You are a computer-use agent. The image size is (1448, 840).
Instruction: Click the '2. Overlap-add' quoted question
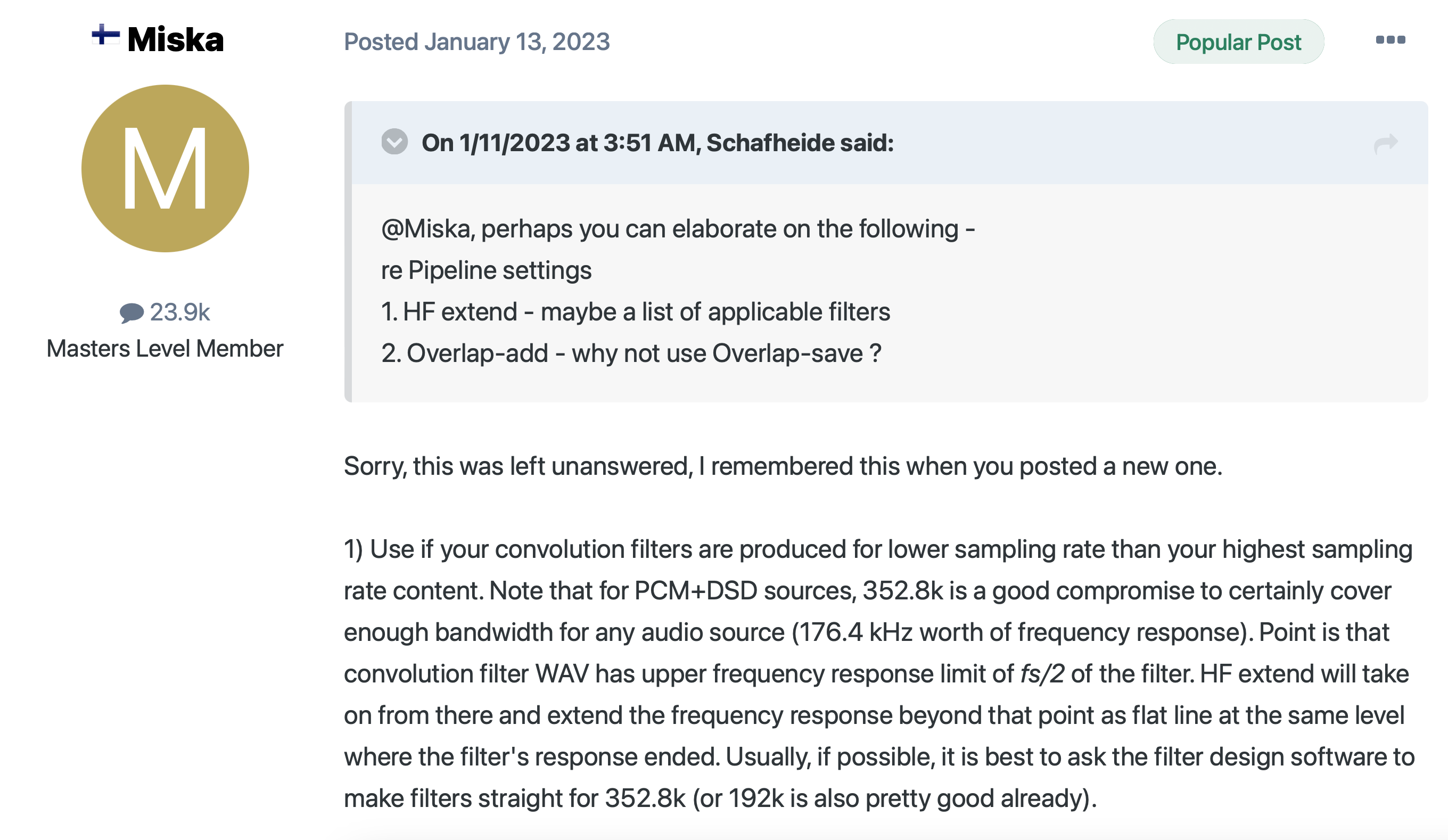(630, 353)
